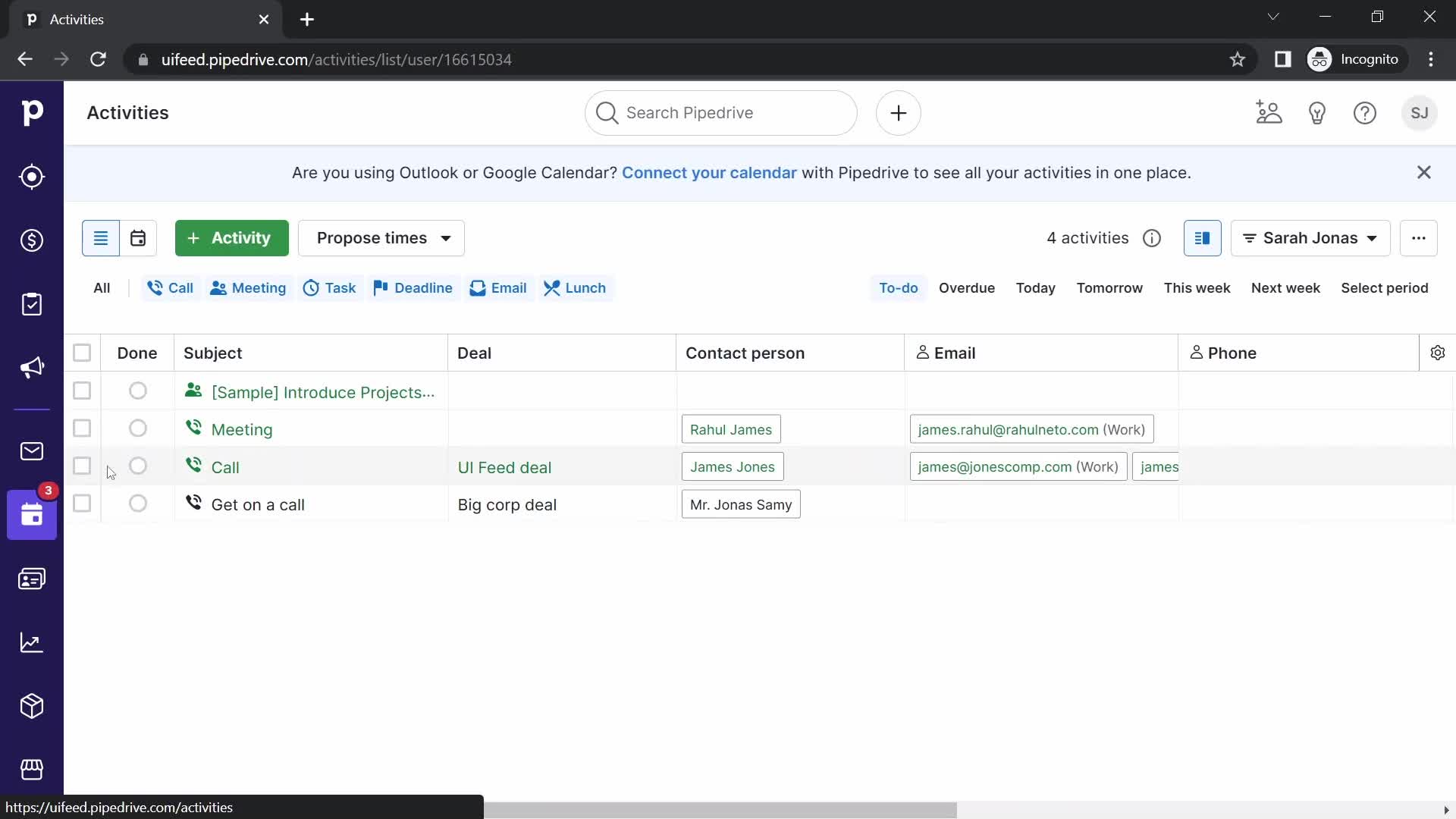Viewport: 1456px width, 819px height.
Task: Open Pipedrive logo home
Action: (32, 113)
